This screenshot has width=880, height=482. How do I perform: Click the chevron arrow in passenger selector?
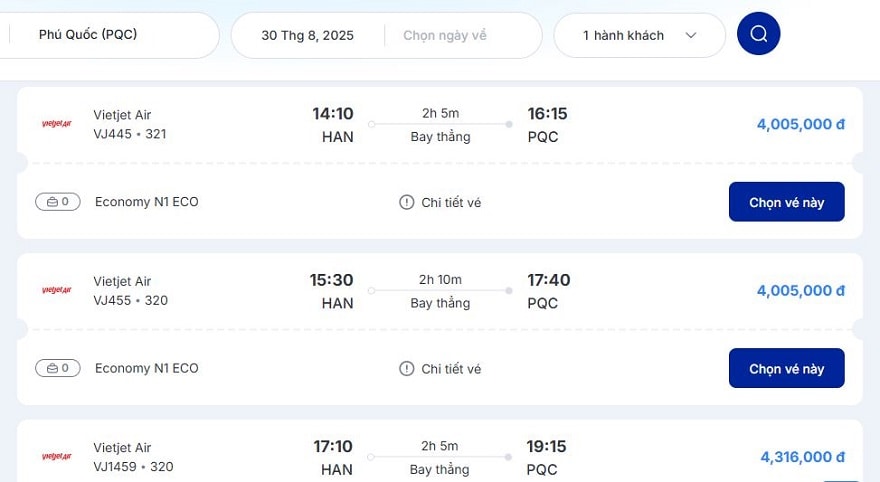point(691,35)
